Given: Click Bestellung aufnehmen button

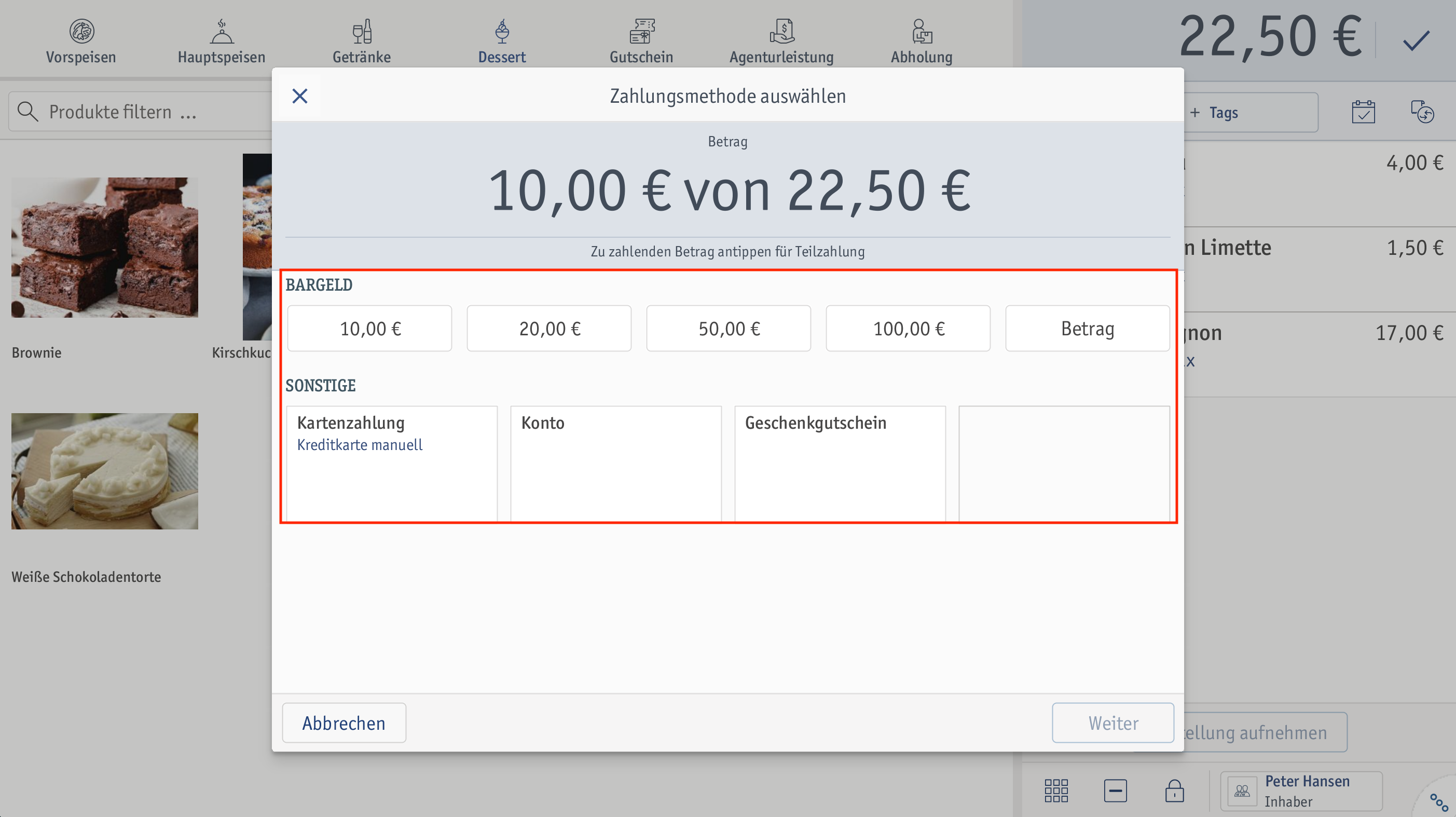Looking at the screenshot, I should [x=1265, y=732].
